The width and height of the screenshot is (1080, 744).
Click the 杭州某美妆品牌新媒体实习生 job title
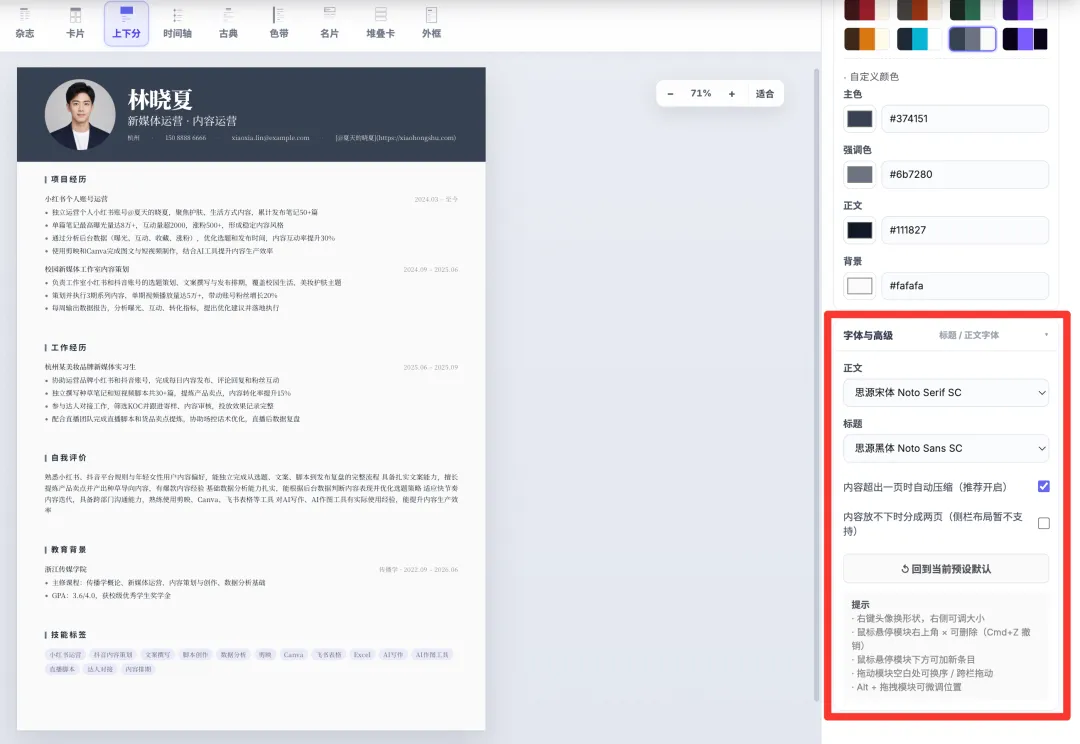[90, 367]
